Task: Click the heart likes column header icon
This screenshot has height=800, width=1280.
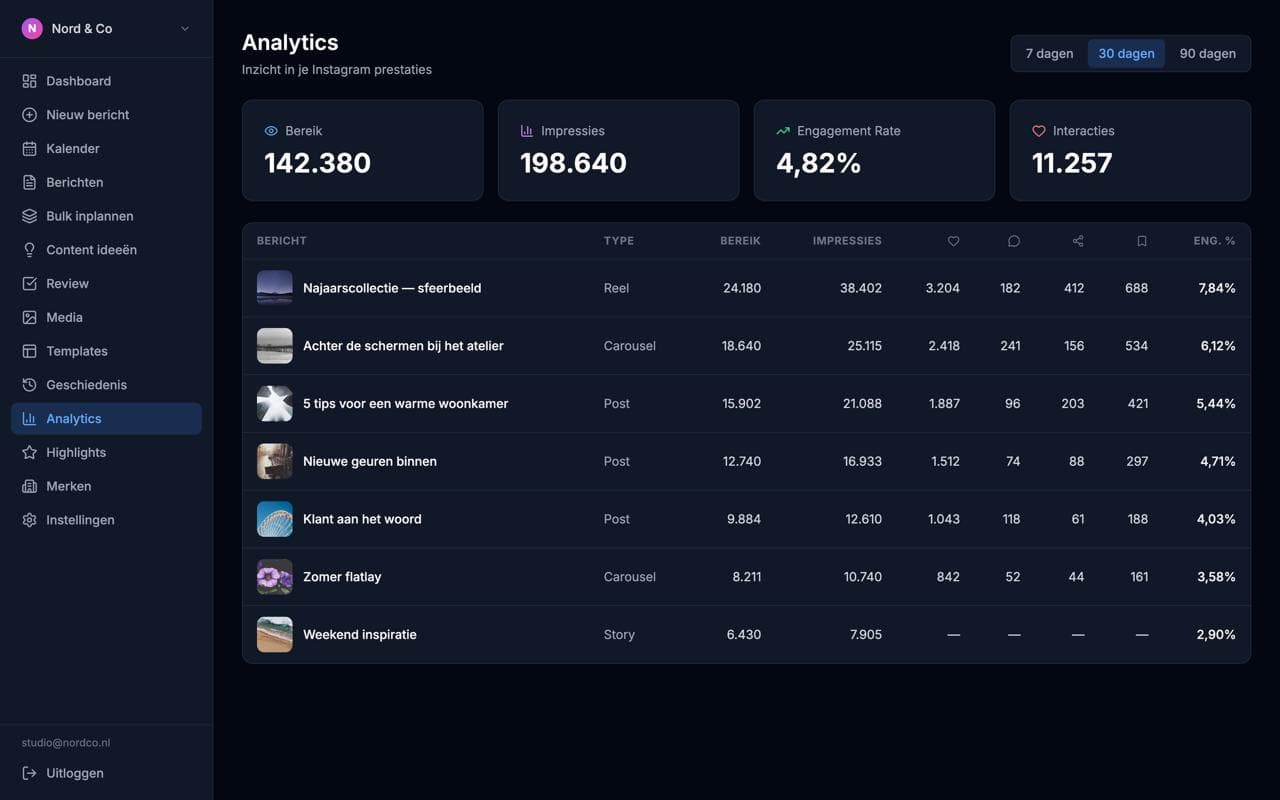Action: tap(953, 241)
